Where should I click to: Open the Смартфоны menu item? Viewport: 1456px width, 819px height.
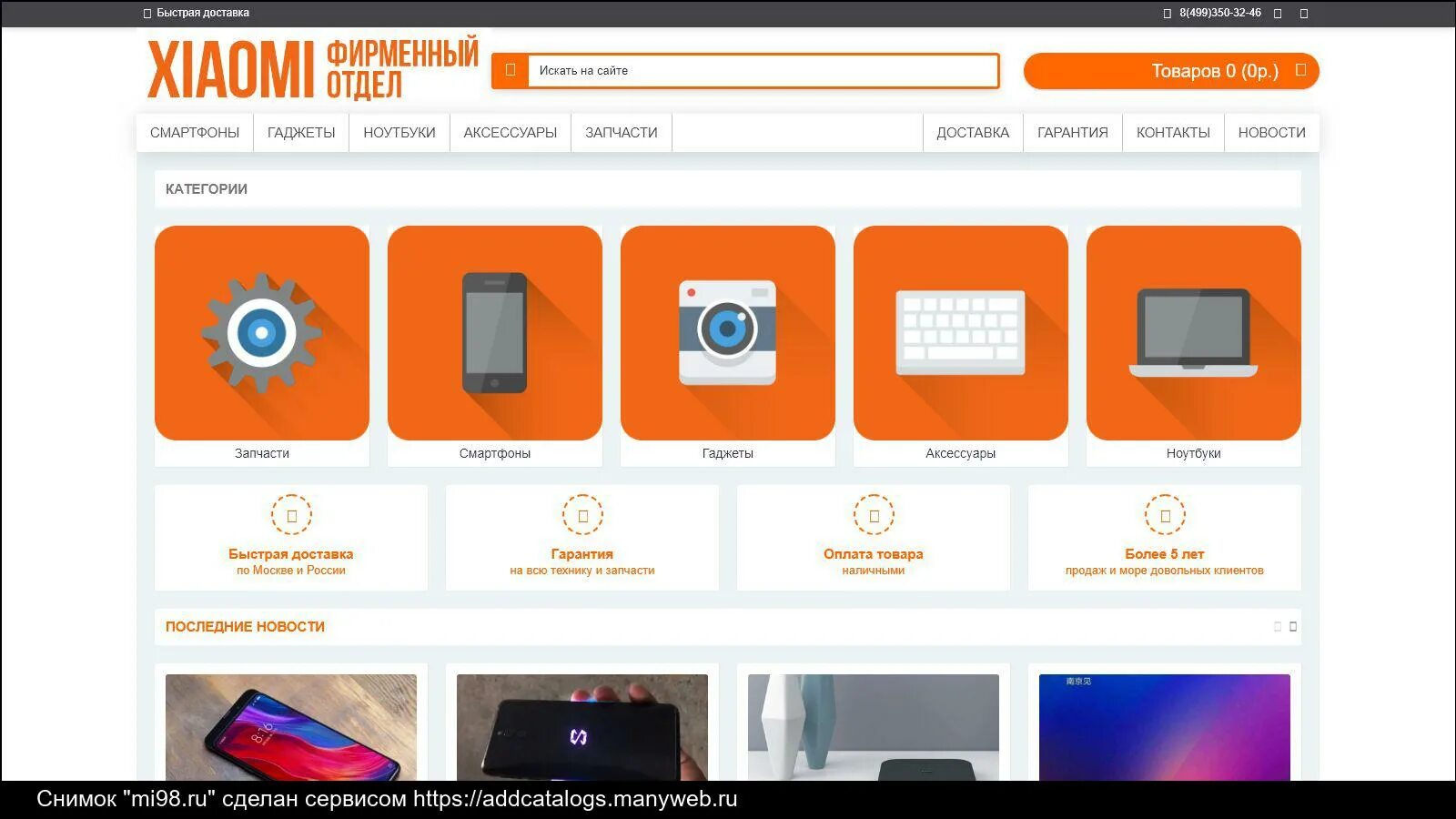point(195,133)
